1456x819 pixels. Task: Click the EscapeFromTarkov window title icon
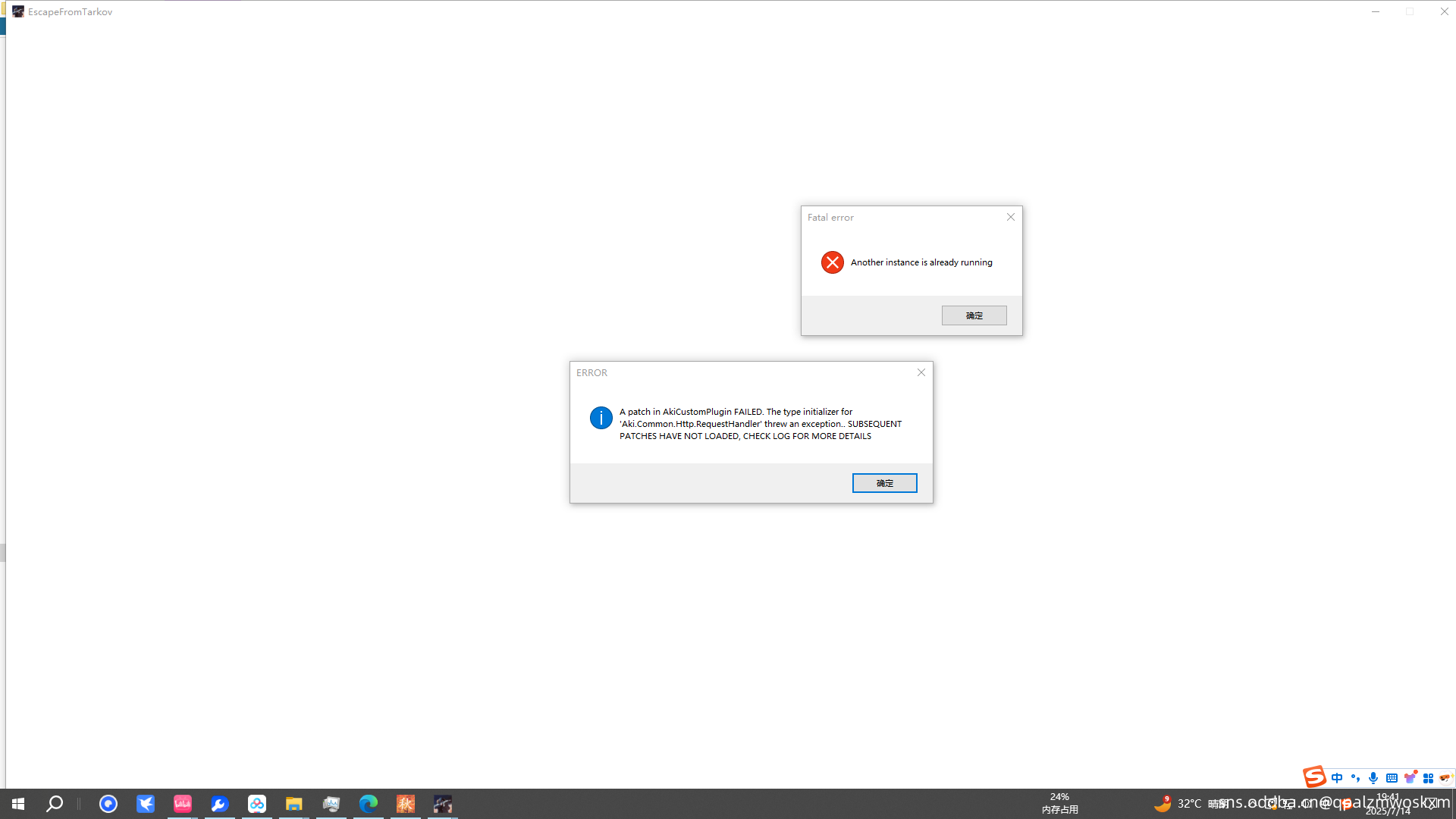coord(18,11)
